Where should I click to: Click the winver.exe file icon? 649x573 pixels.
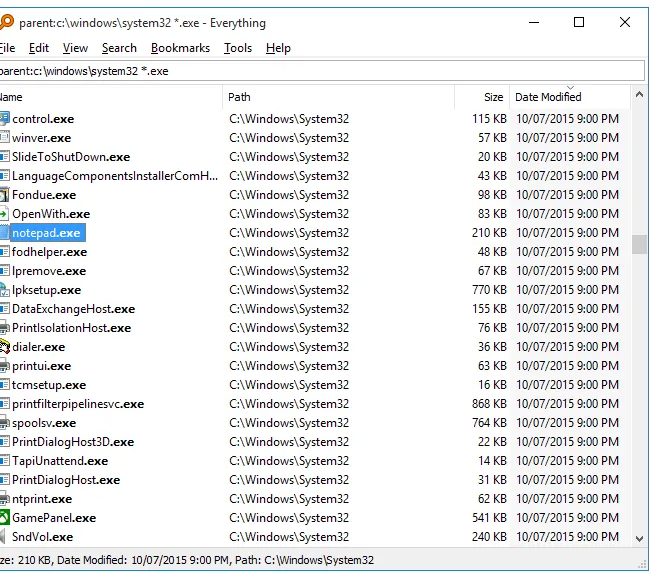[x=4, y=138]
